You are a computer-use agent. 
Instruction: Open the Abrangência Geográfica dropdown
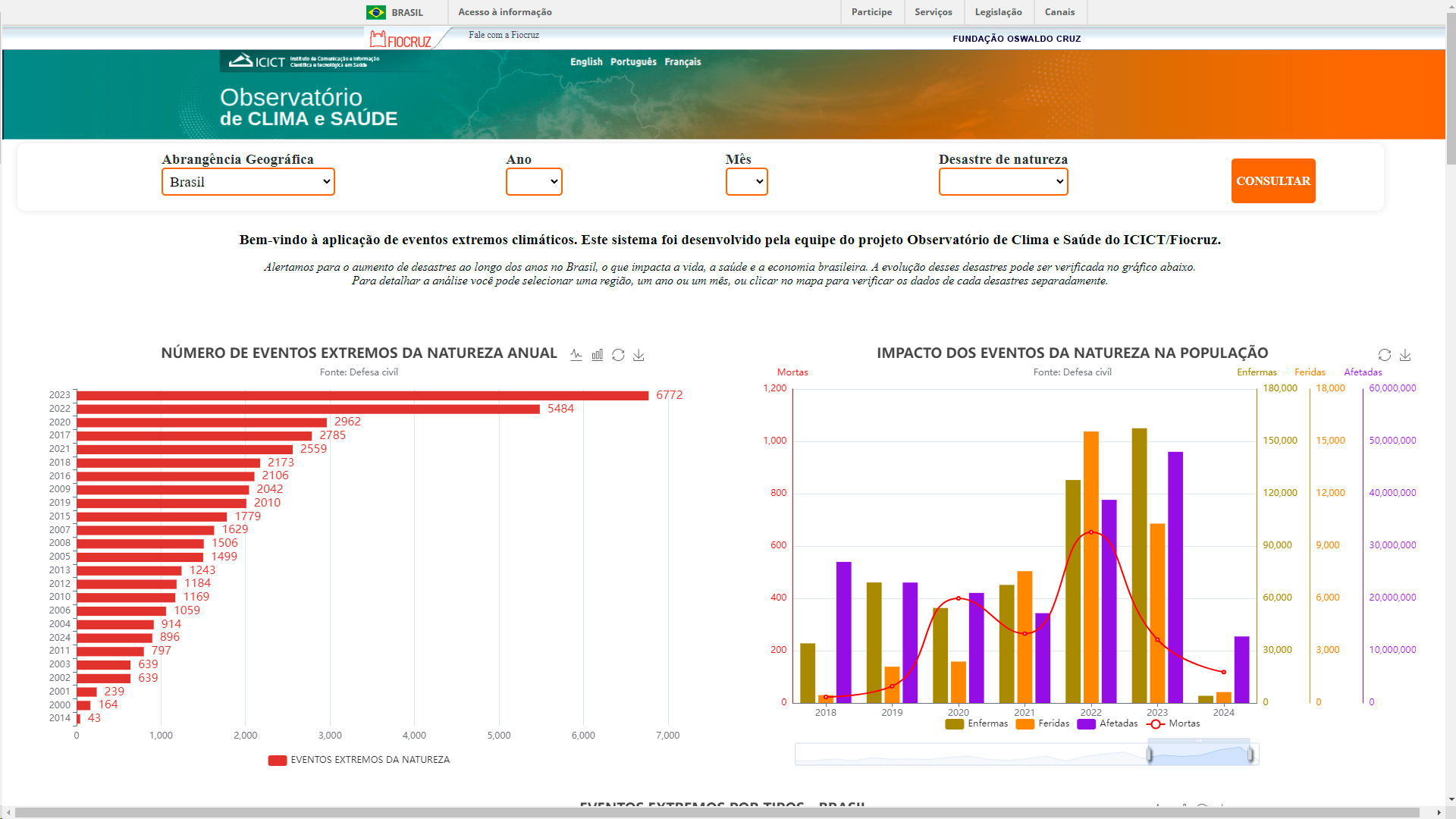tap(248, 182)
